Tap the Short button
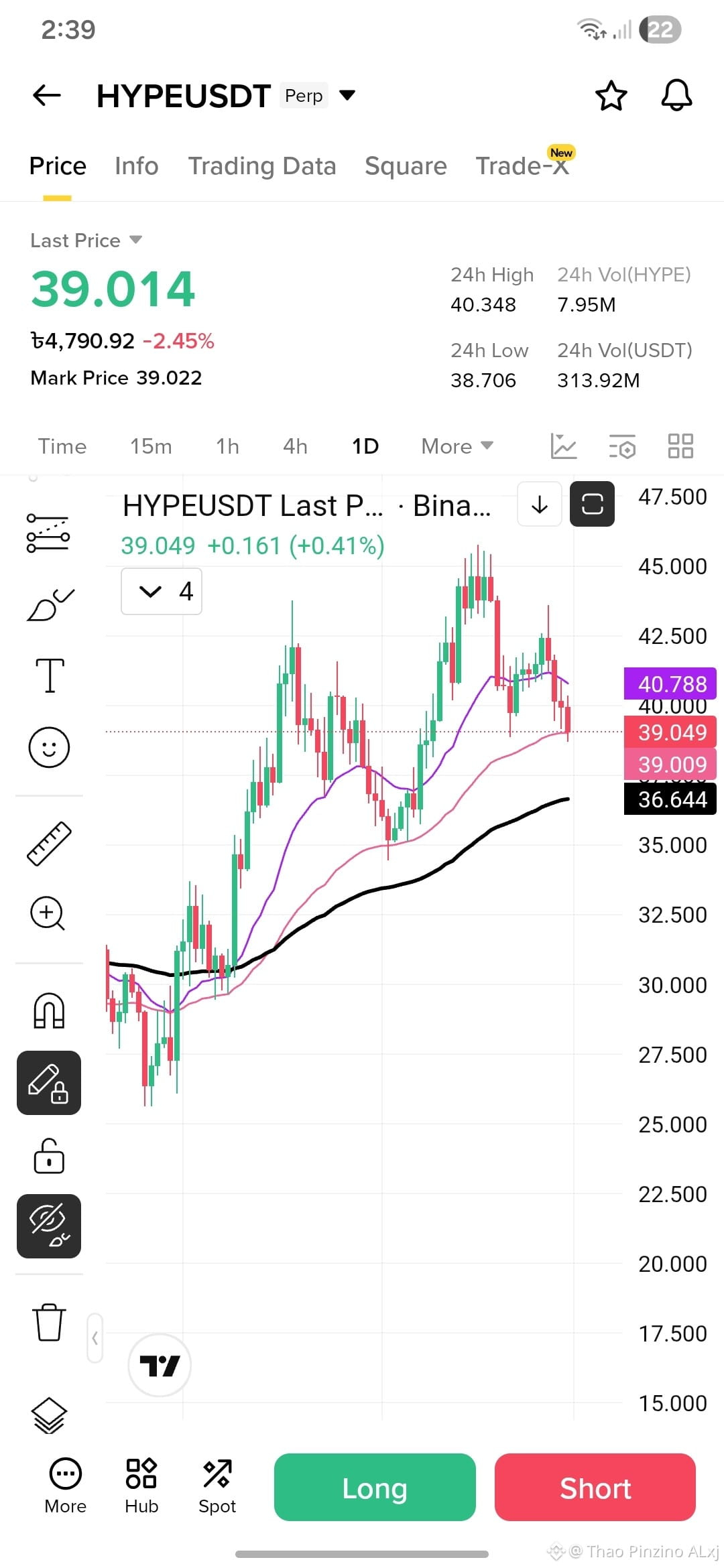Viewport: 724px width, 1568px height. 595,1487
